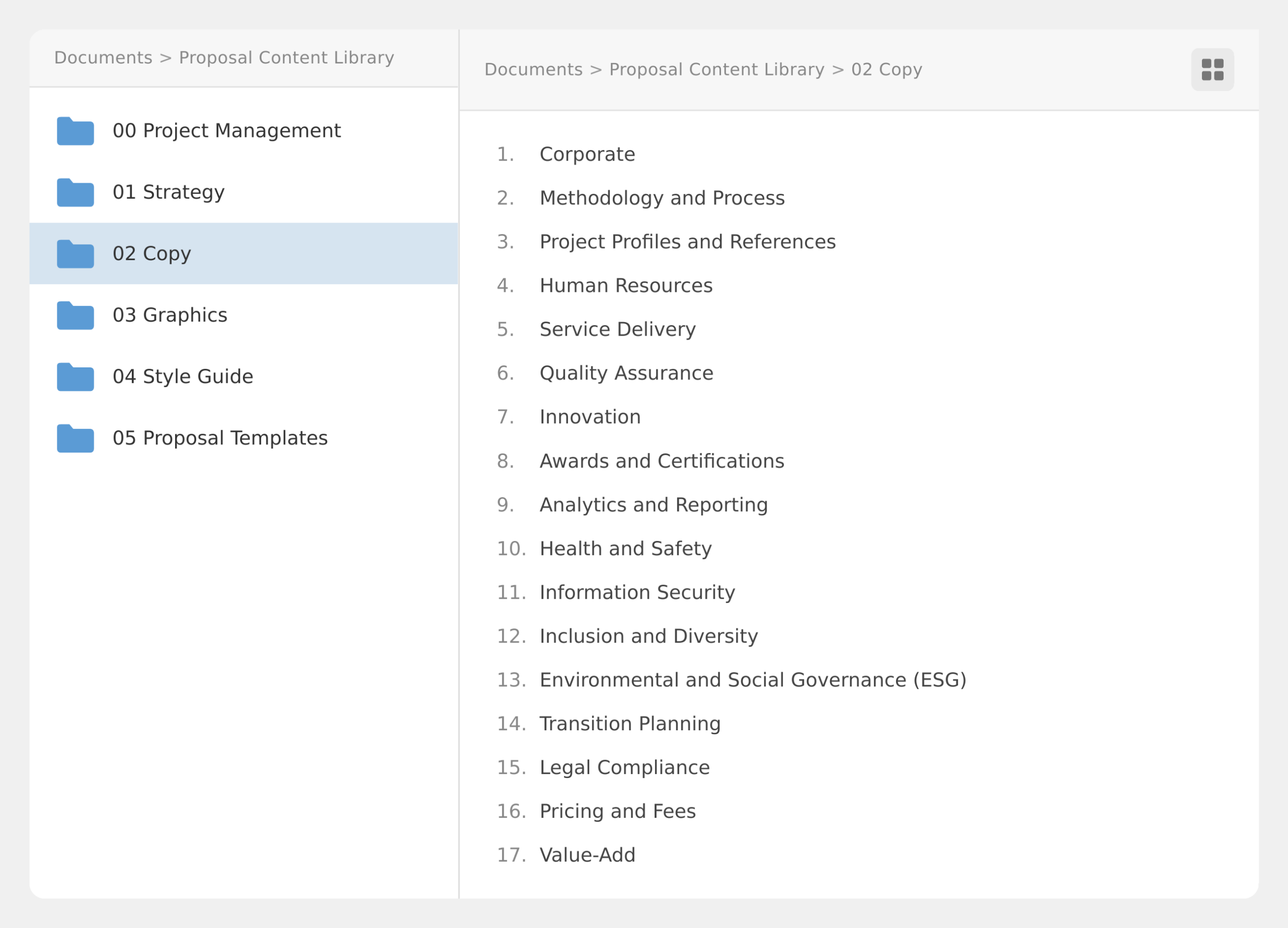The width and height of the screenshot is (1288, 928).
Task: Open the Value-Add entry
Action: pyautogui.click(x=587, y=855)
